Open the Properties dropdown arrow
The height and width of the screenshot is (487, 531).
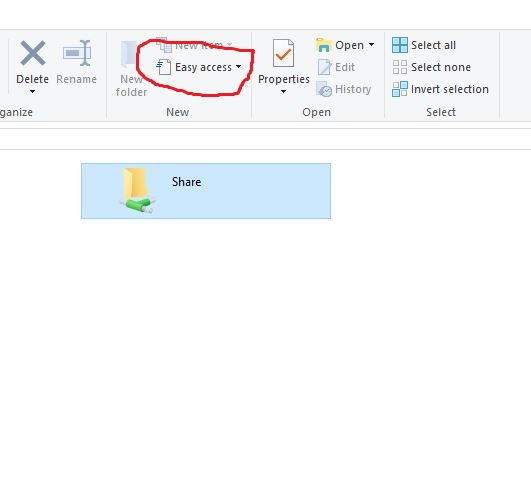tap(283, 91)
